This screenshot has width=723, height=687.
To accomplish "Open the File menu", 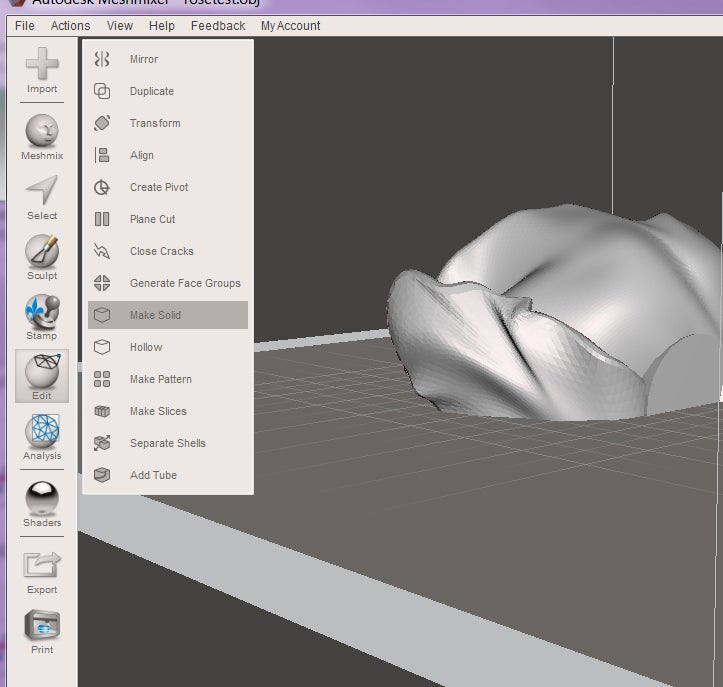I will (25, 26).
